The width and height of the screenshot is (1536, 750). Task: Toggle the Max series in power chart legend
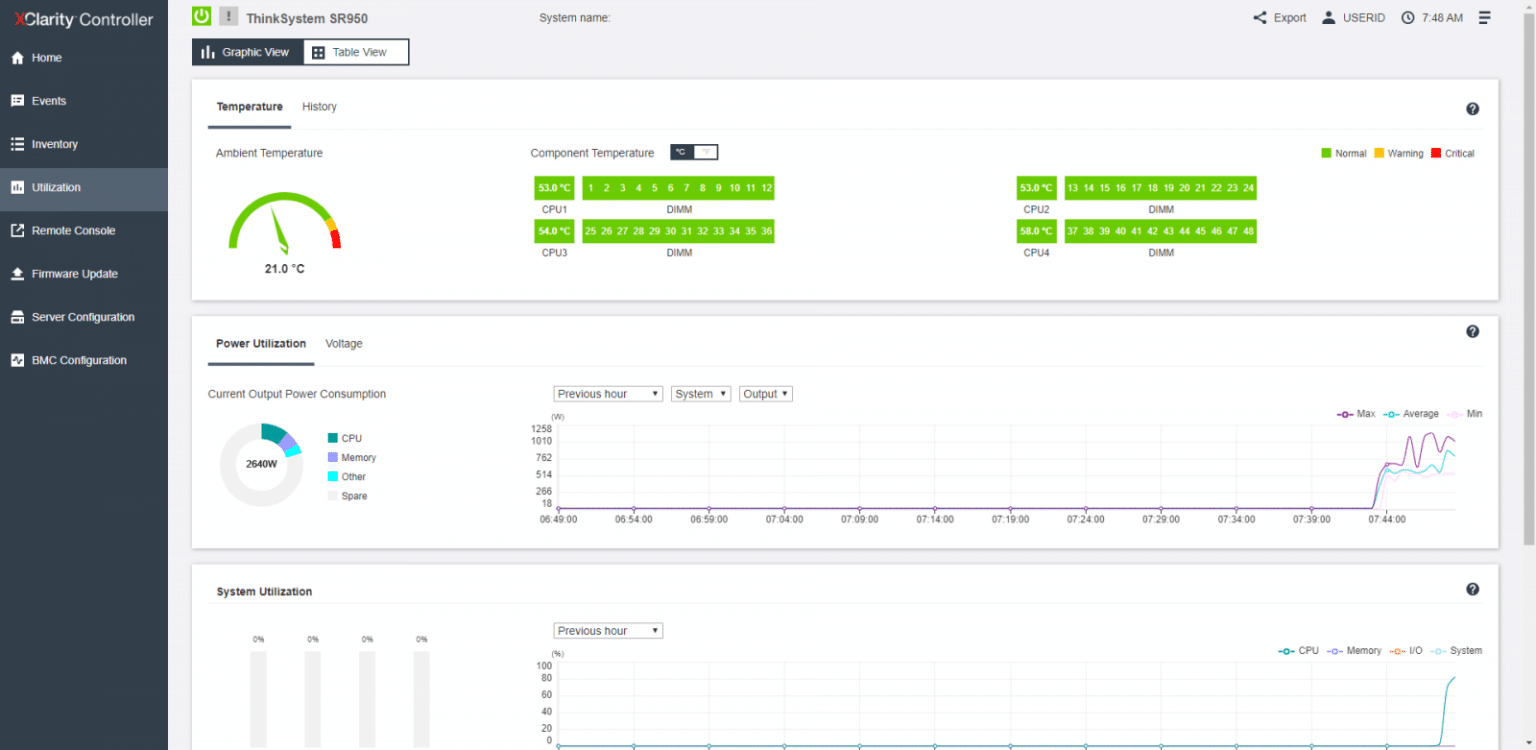pos(1356,414)
